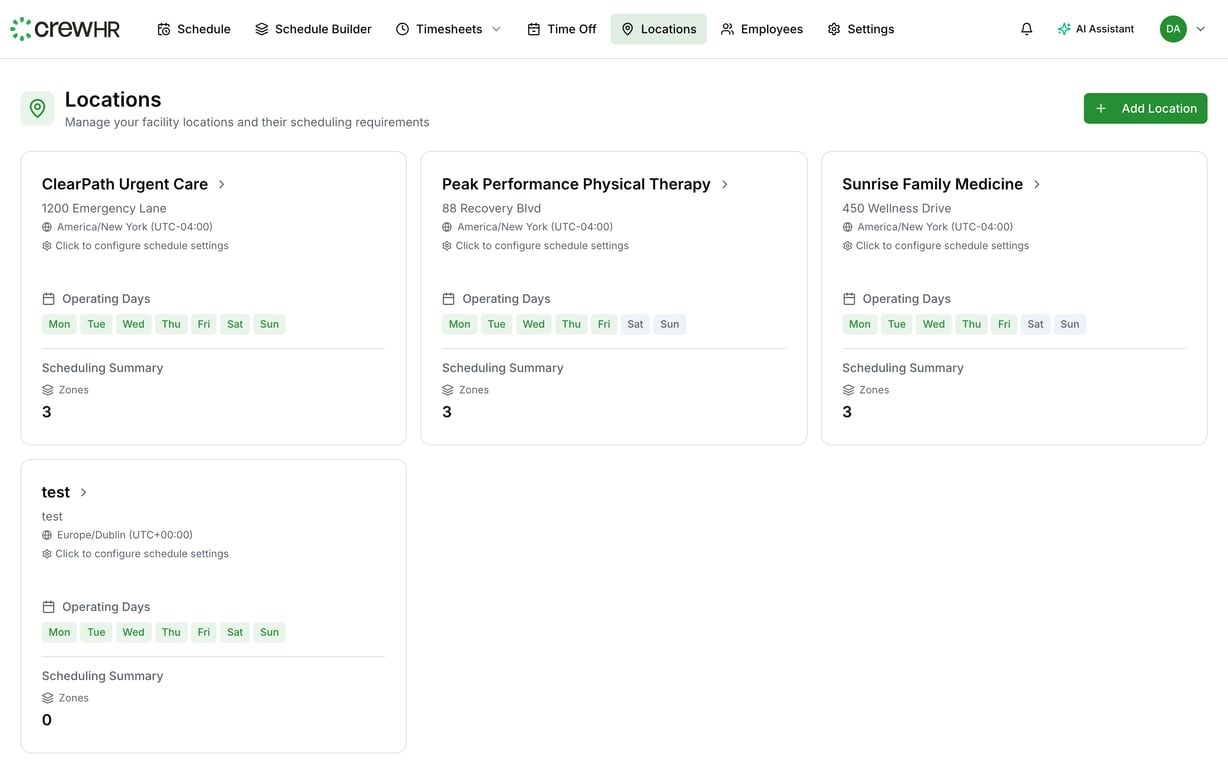
Task: Open the user account dropdown chevron
Action: tap(1201, 29)
